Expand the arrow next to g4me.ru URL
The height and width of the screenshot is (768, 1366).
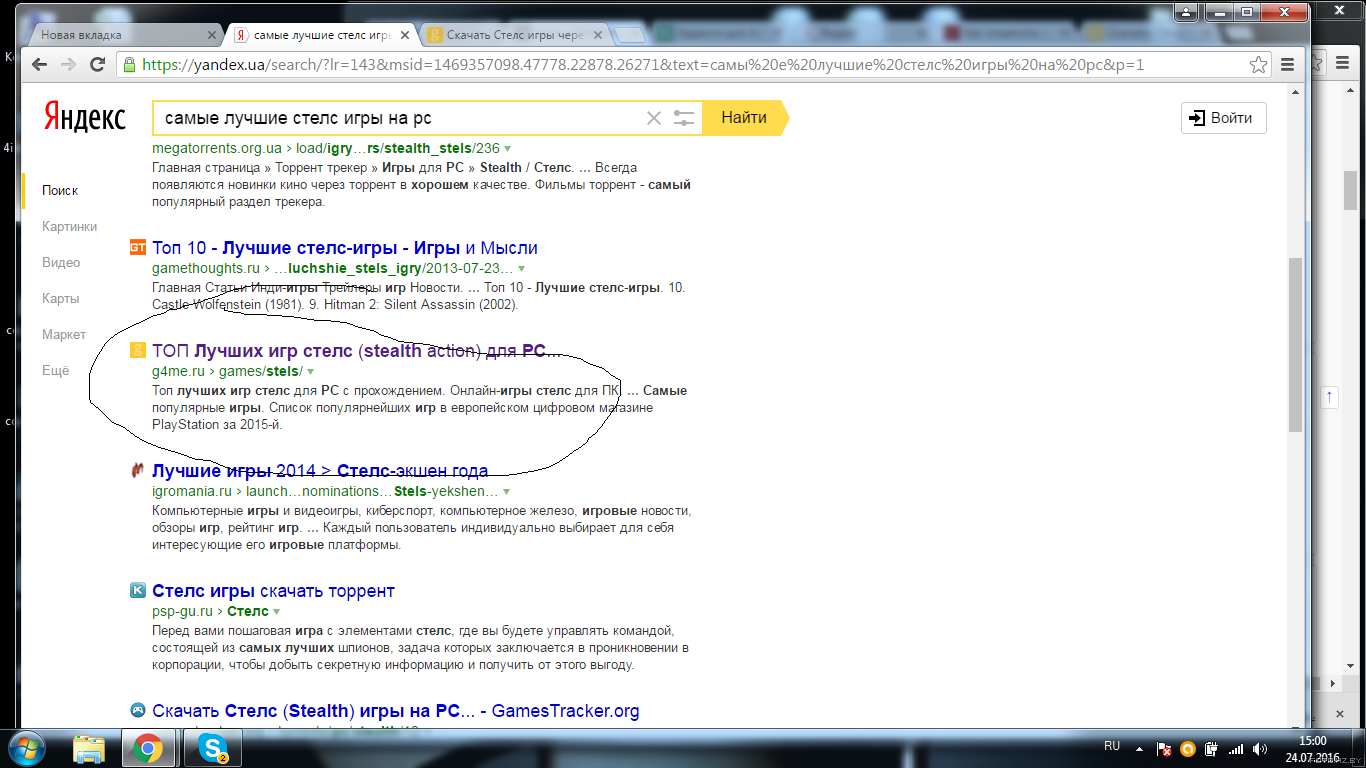pyautogui.click(x=310, y=372)
